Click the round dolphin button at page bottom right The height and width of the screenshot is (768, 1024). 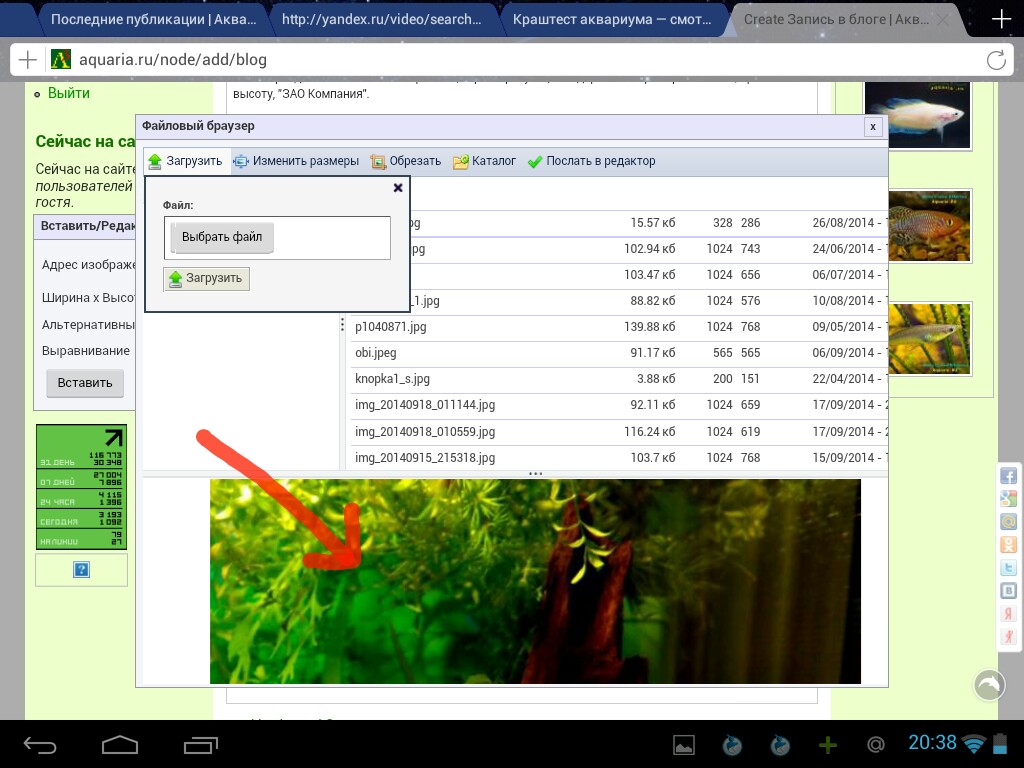(x=989, y=685)
